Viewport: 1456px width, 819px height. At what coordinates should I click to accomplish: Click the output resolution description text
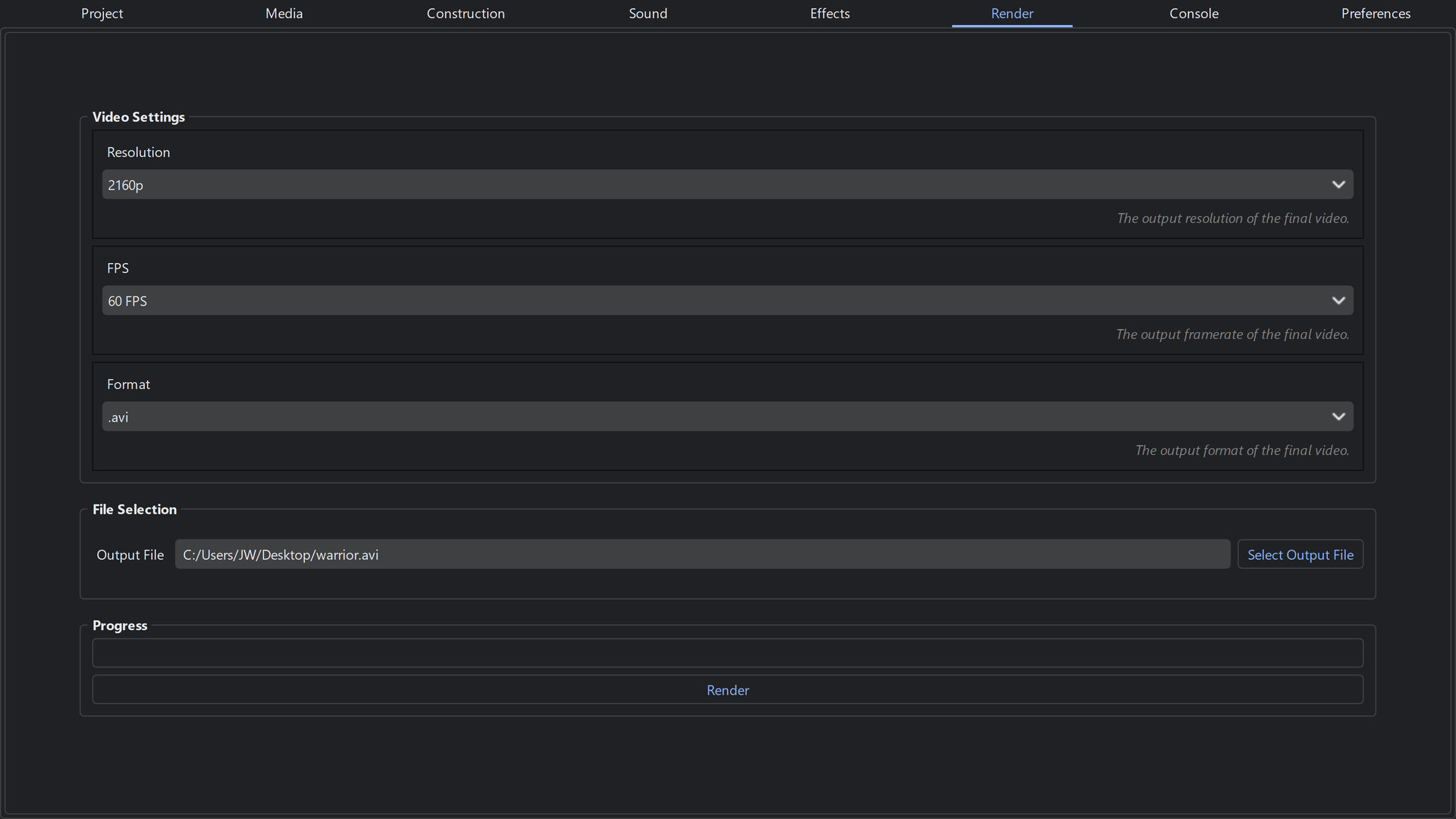click(x=1232, y=218)
